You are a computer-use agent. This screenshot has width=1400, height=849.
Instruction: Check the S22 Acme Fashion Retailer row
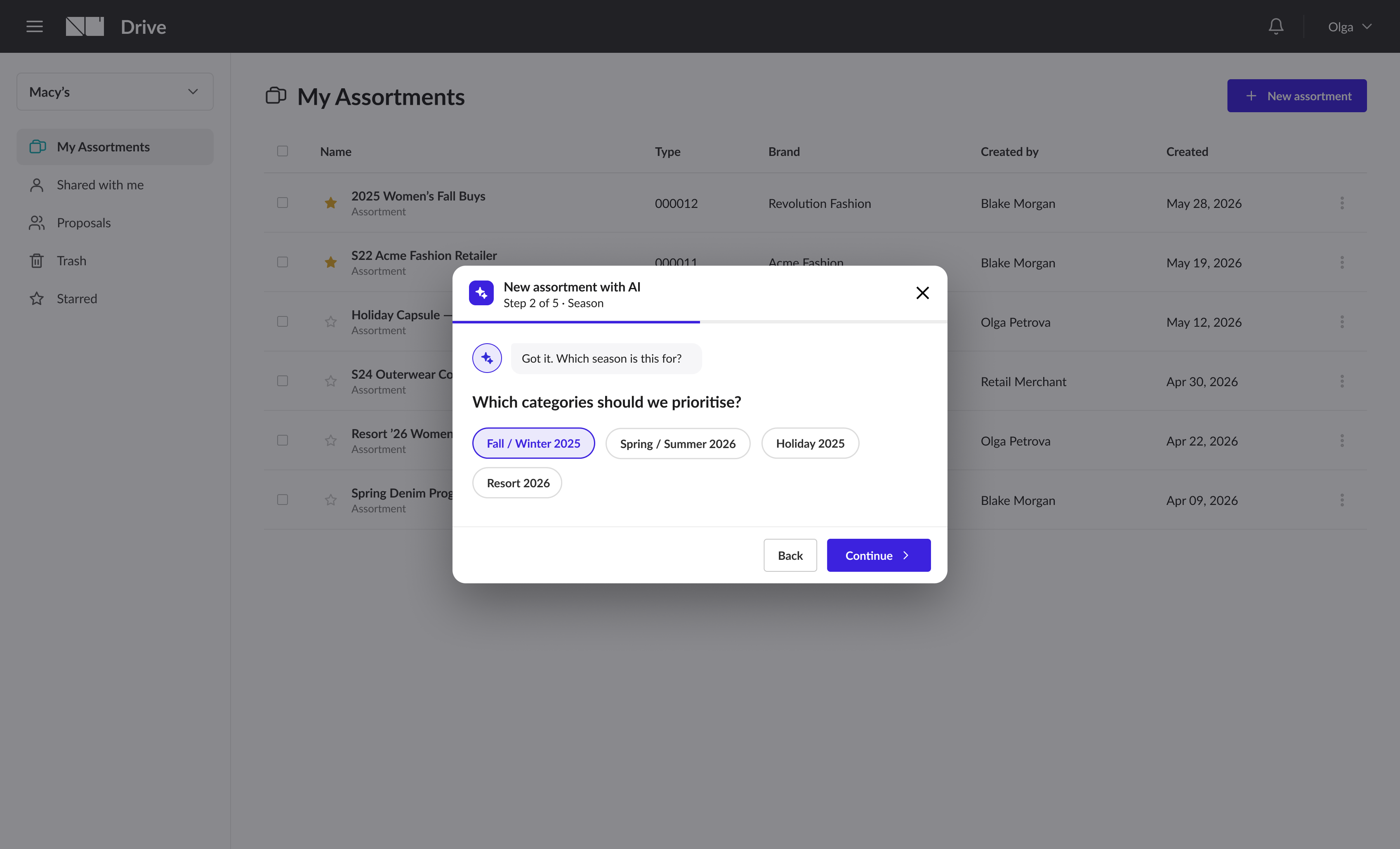point(283,262)
